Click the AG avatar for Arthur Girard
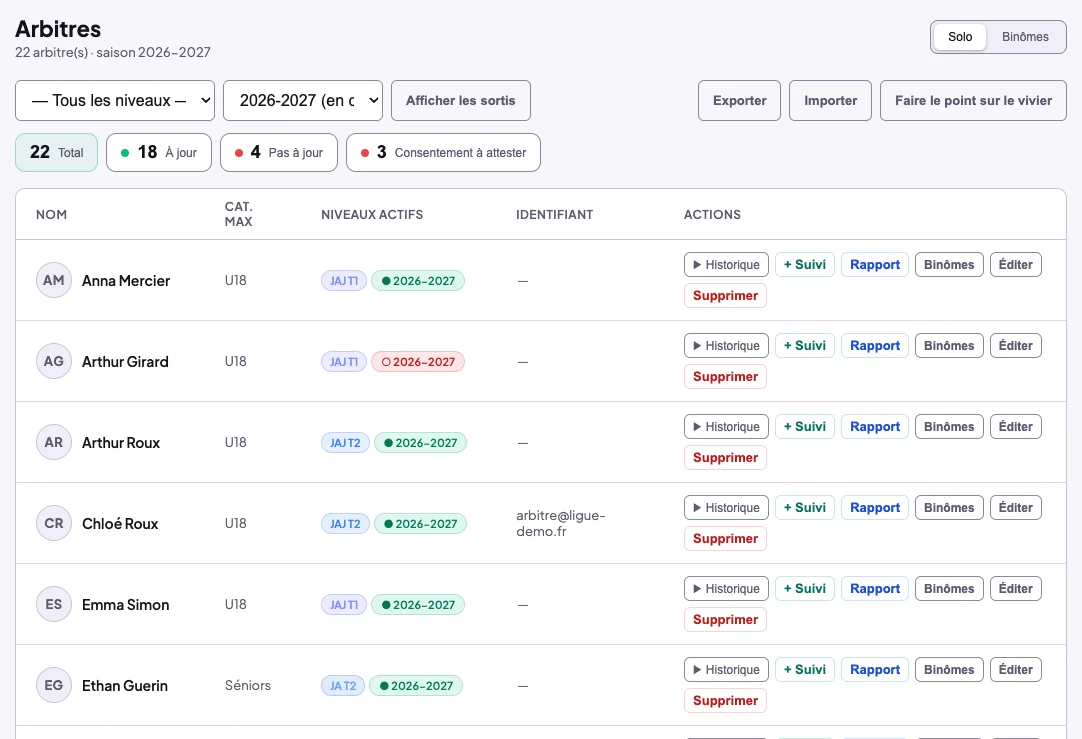Screen dimensions: 1082x739 54,361
